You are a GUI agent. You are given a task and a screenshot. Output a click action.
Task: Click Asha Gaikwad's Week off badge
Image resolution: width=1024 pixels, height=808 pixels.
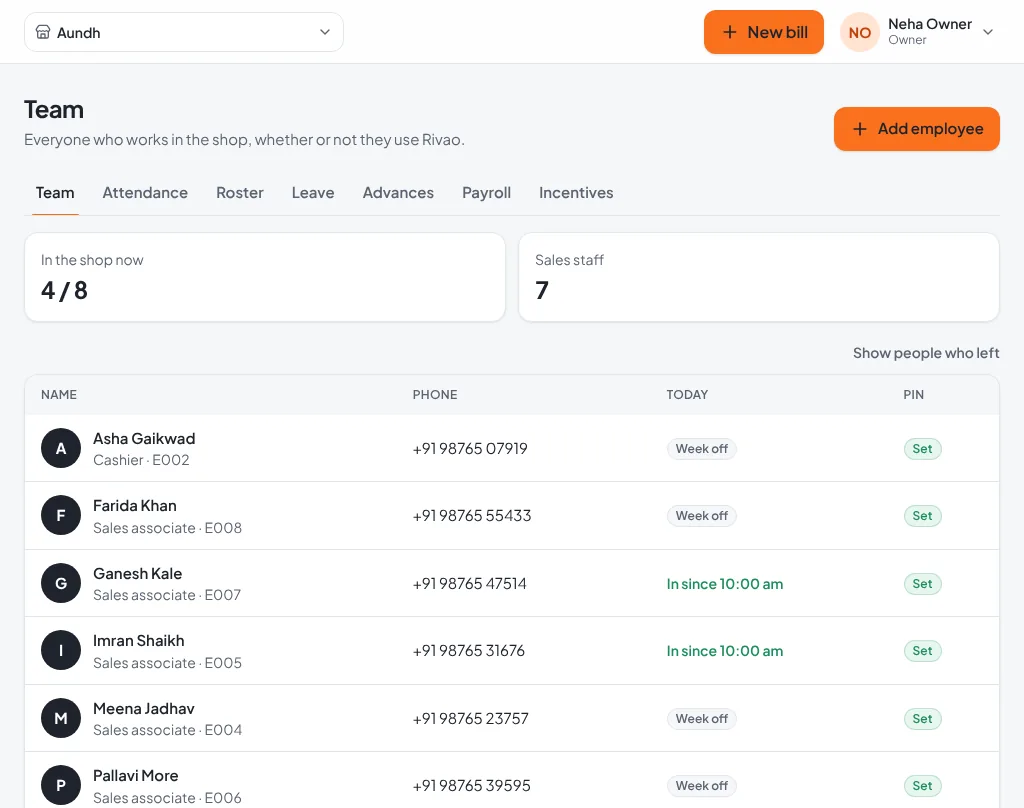[701, 449]
